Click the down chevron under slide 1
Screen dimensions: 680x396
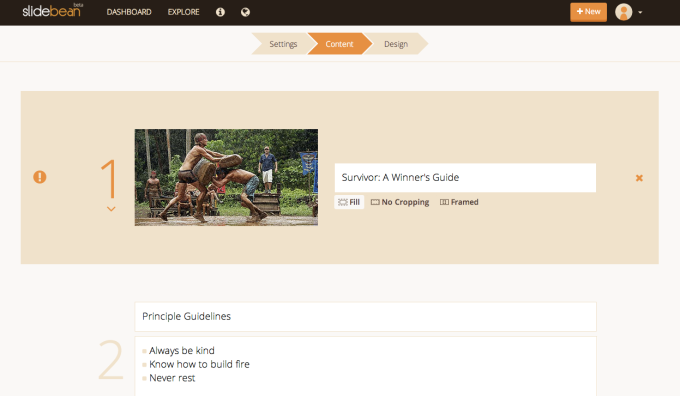111,209
